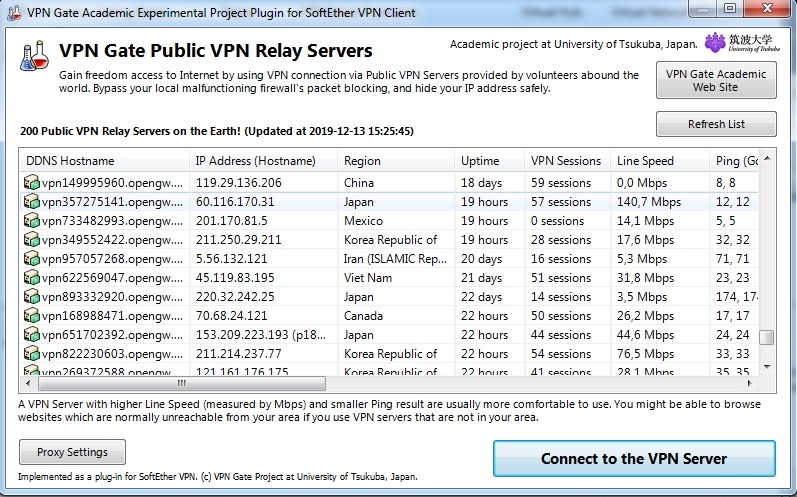Click the China region cell
Viewport: 797px width, 497px height.
coord(359,182)
